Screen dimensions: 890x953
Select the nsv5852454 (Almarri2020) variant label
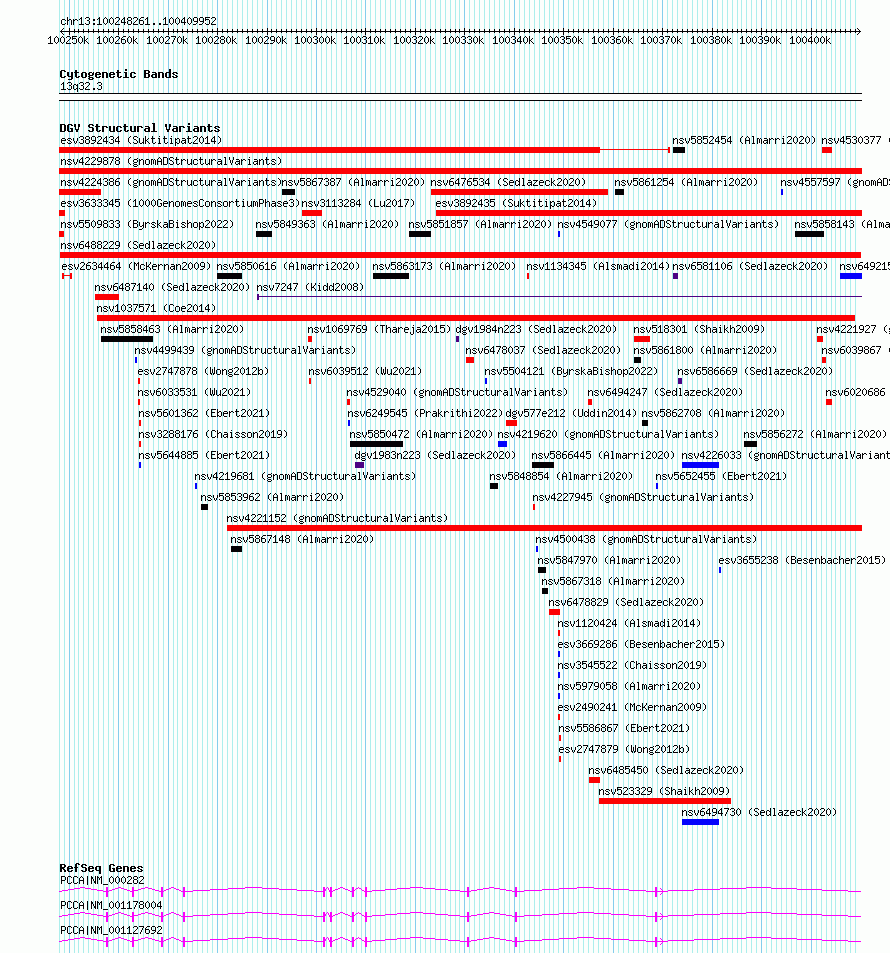point(744,140)
